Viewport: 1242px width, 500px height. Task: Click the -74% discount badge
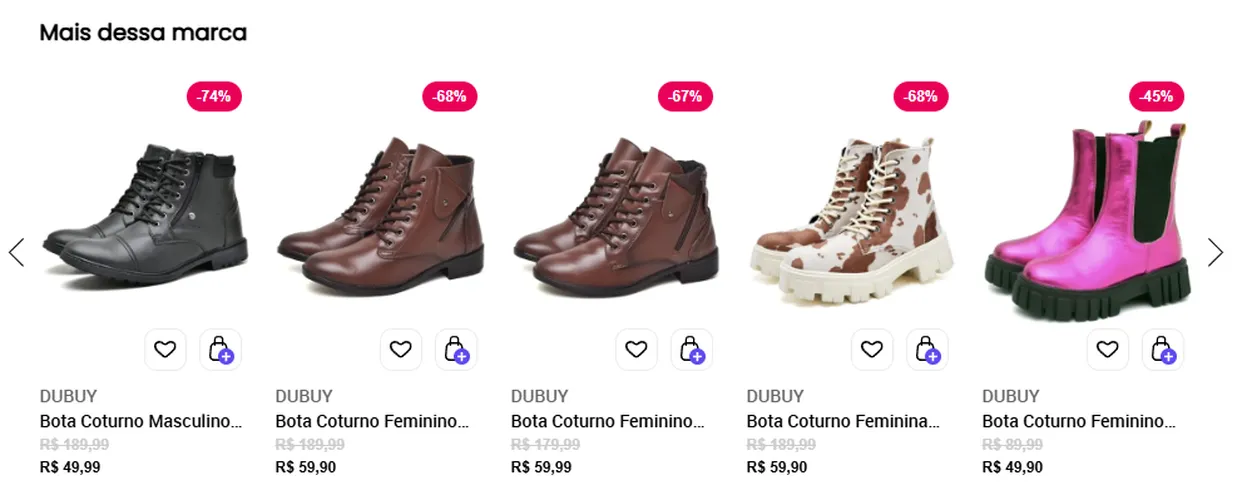(x=214, y=97)
